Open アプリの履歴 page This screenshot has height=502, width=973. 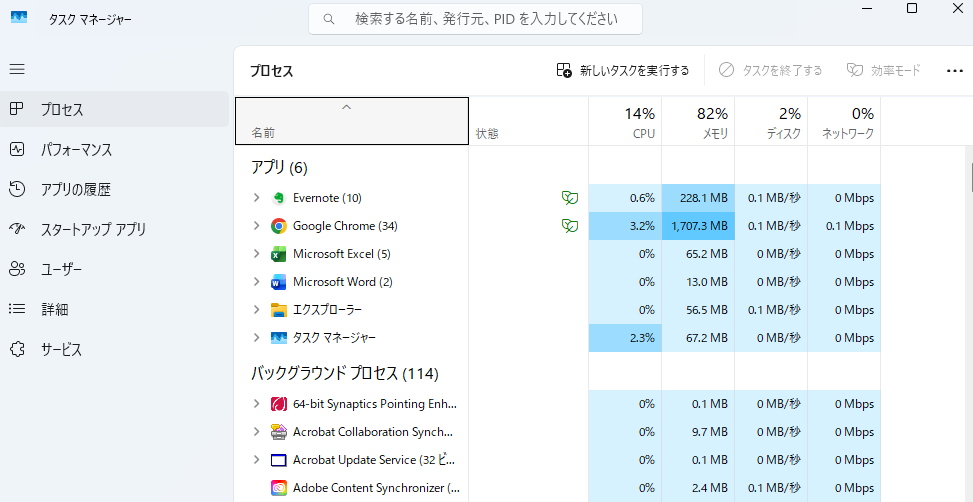(115, 189)
